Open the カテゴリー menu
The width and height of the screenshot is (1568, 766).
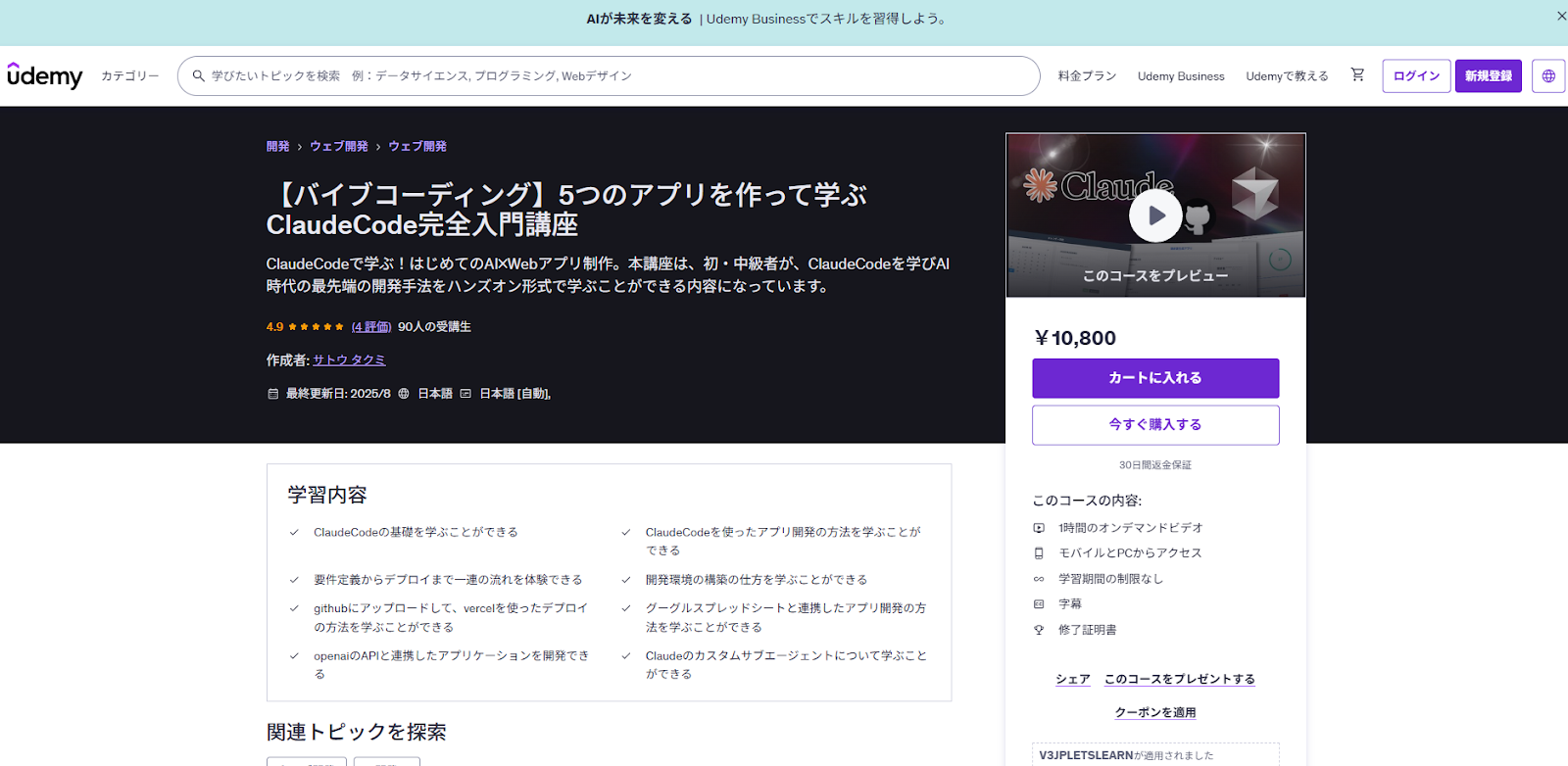point(129,75)
